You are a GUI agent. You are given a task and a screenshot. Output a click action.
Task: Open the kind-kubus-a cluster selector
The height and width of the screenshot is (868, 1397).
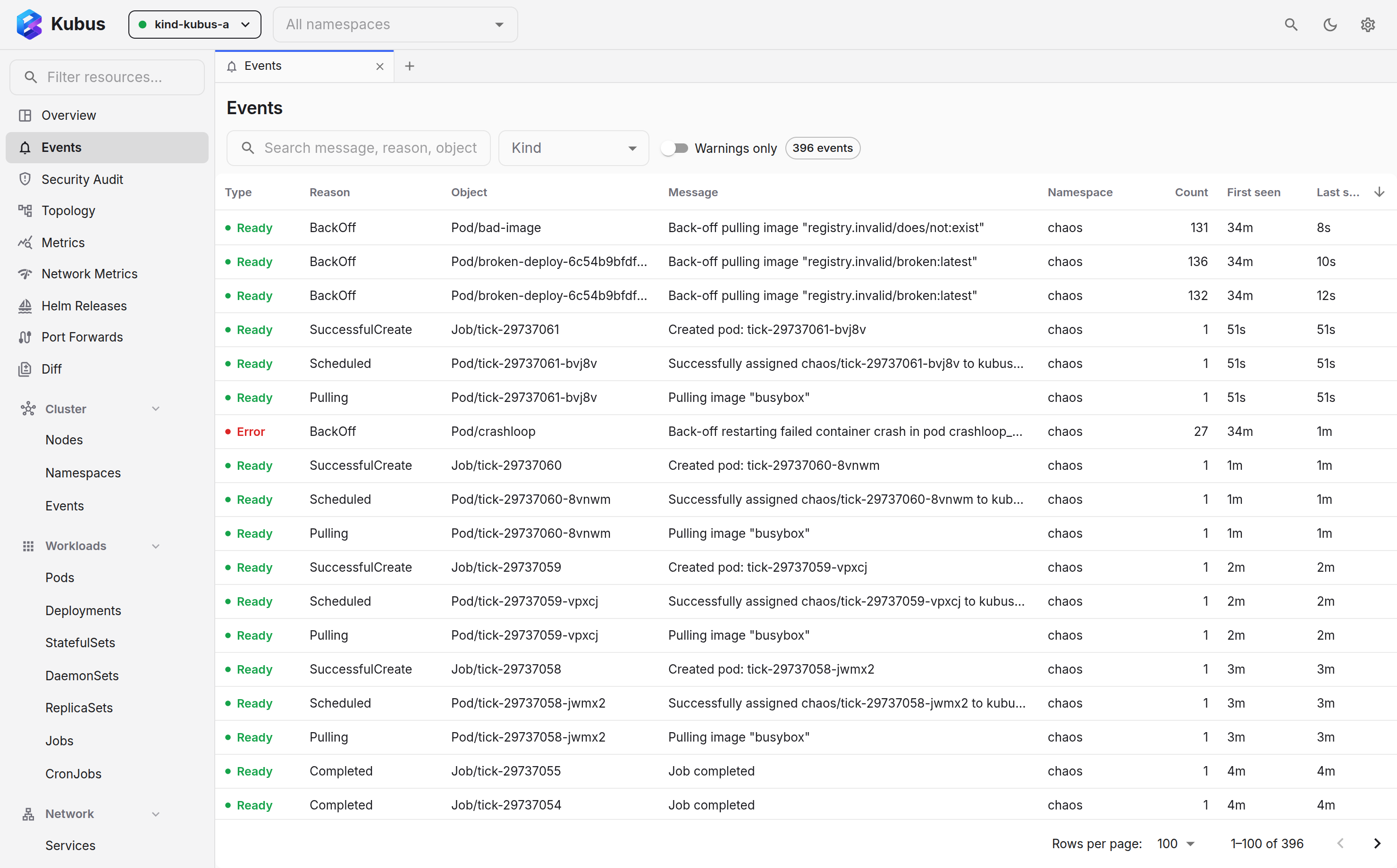point(194,24)
